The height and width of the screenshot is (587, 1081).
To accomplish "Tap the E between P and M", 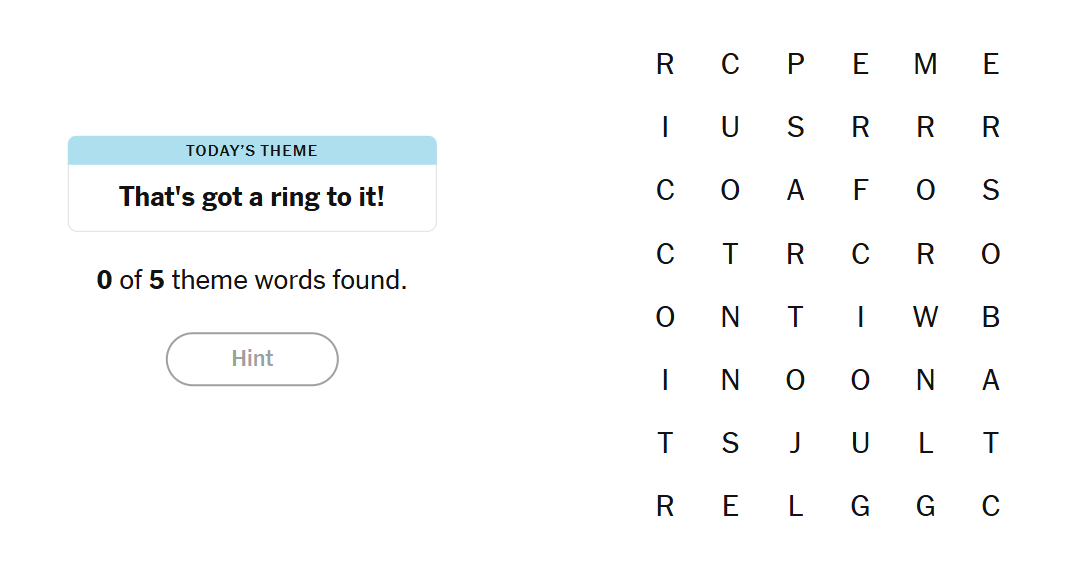I will pyautogui.click(x=860, y=65).
